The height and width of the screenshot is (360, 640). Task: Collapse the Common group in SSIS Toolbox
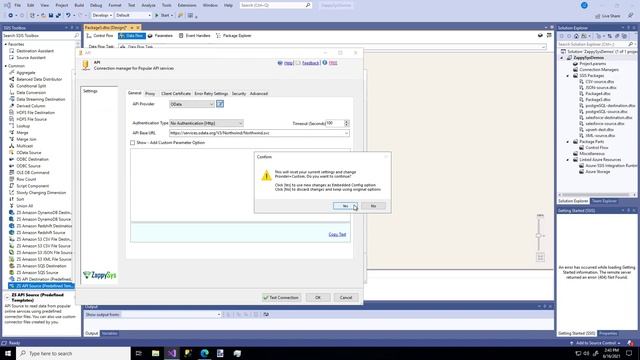(x=6, y=66)
